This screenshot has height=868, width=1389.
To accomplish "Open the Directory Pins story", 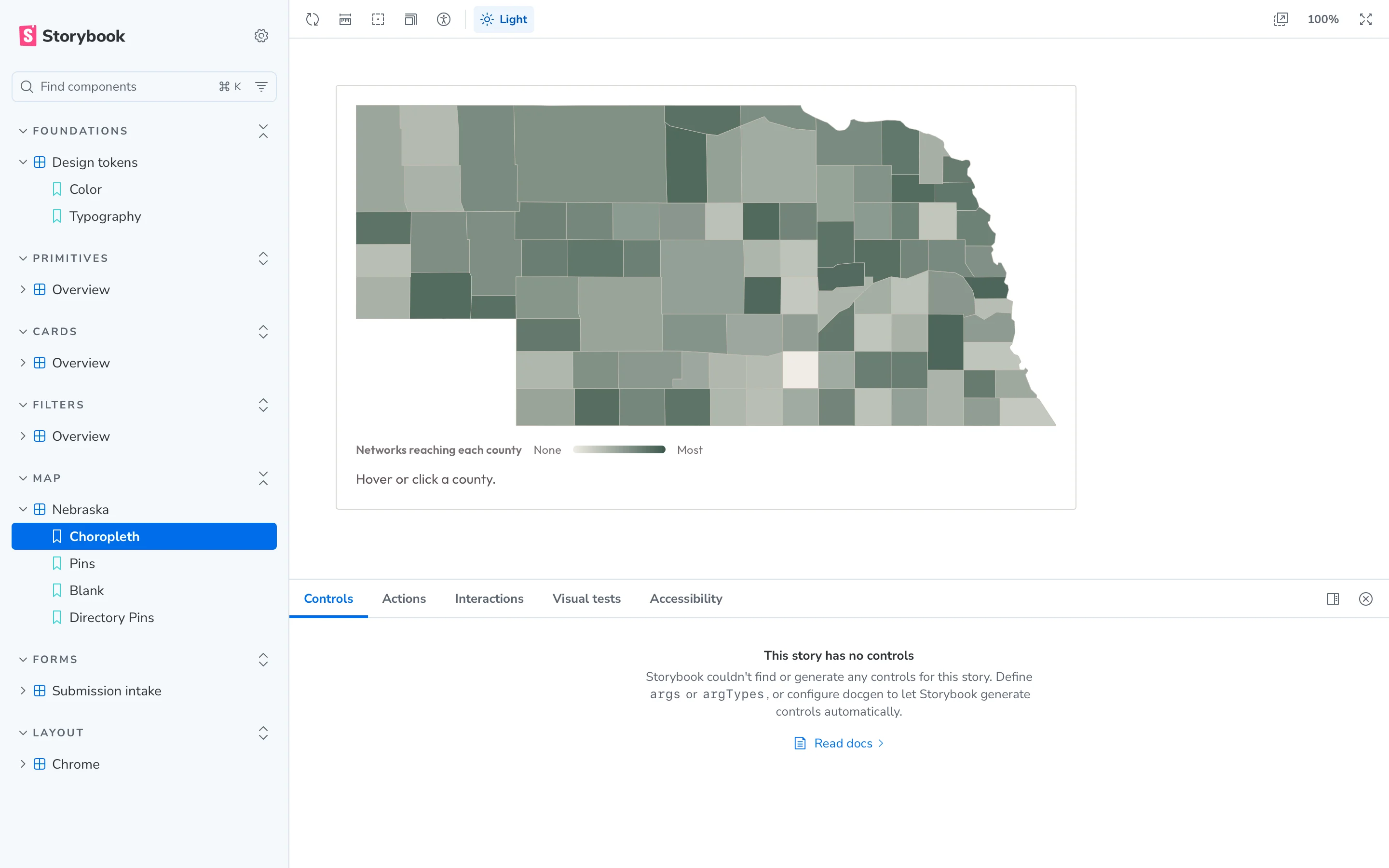I will (x=111, y=618).
